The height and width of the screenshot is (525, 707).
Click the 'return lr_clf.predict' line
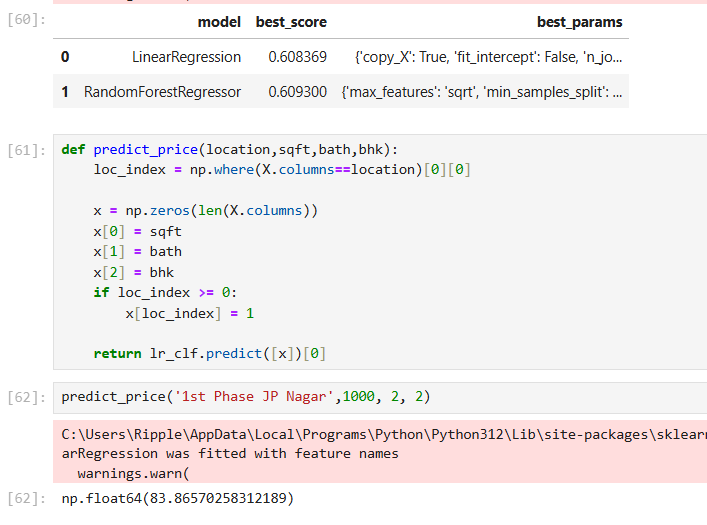pos(210,354)
